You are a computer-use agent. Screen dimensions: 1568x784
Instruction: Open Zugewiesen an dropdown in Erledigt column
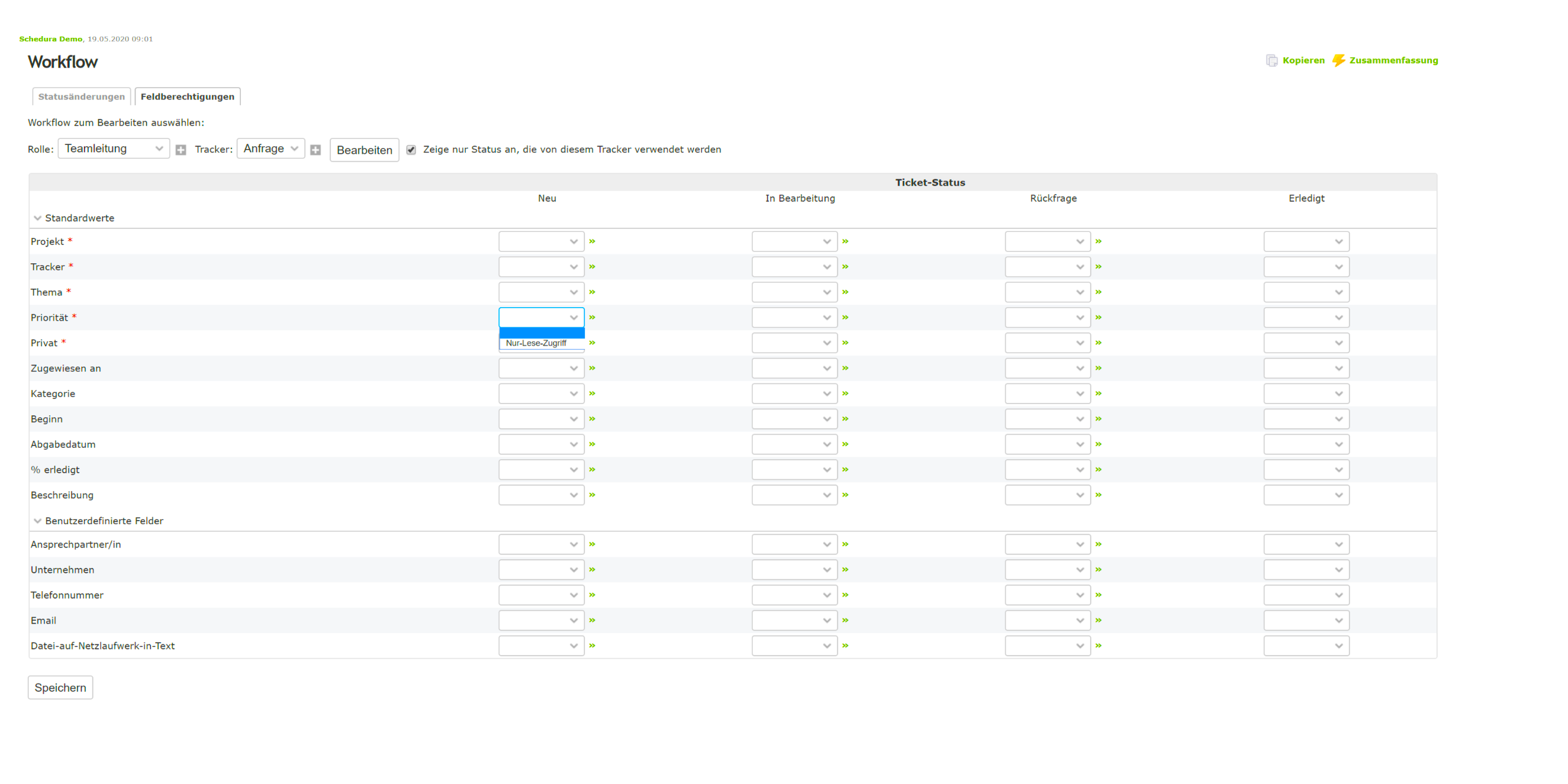pyautogui.click(x=1306, y=368)
